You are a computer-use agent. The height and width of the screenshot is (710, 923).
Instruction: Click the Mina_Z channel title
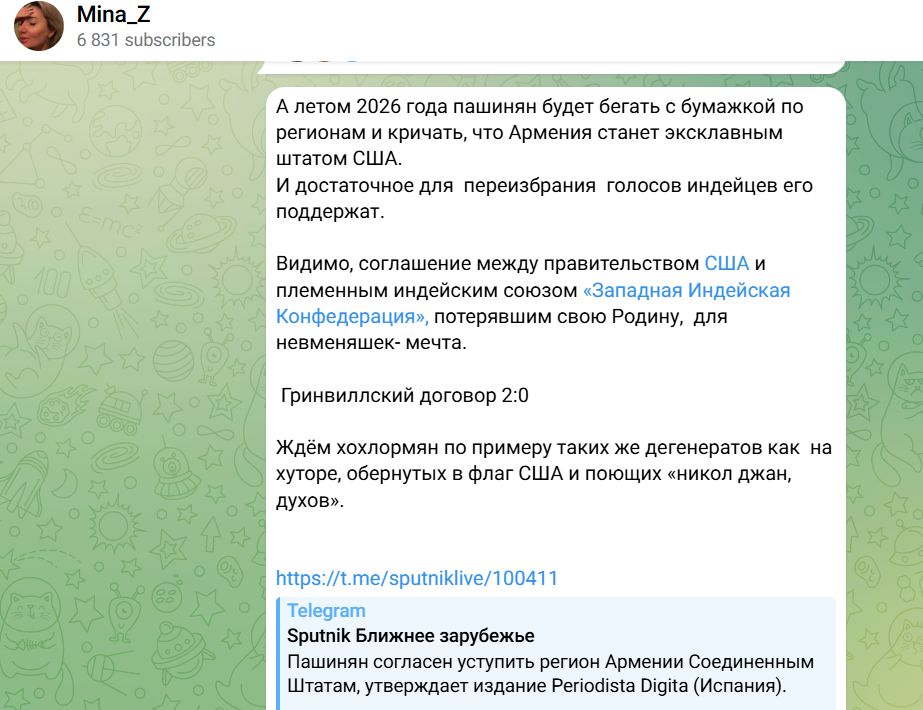point(114,14)
